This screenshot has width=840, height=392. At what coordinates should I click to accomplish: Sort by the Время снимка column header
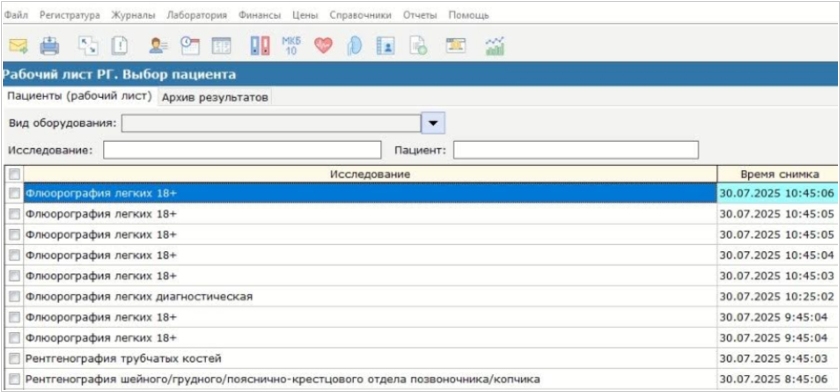pos(779,174)
